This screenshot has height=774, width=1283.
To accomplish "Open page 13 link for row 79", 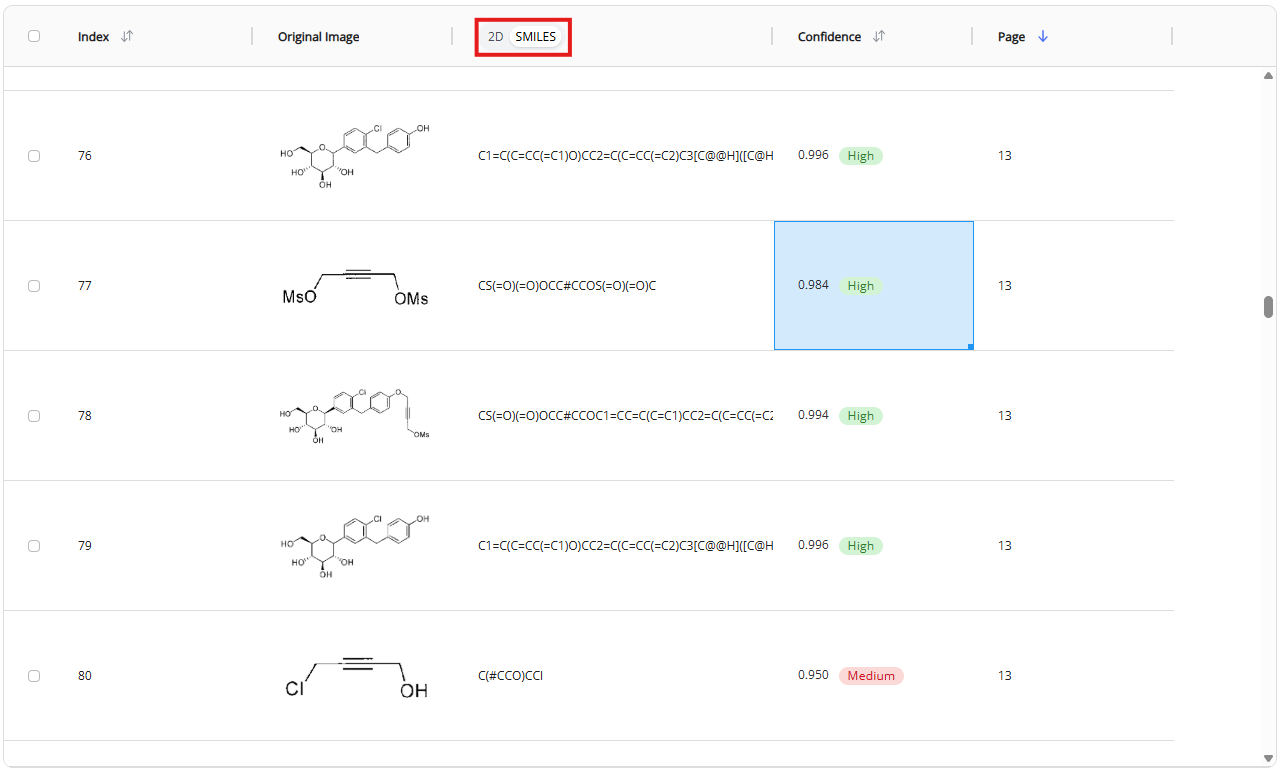I will coord(1004,546).
